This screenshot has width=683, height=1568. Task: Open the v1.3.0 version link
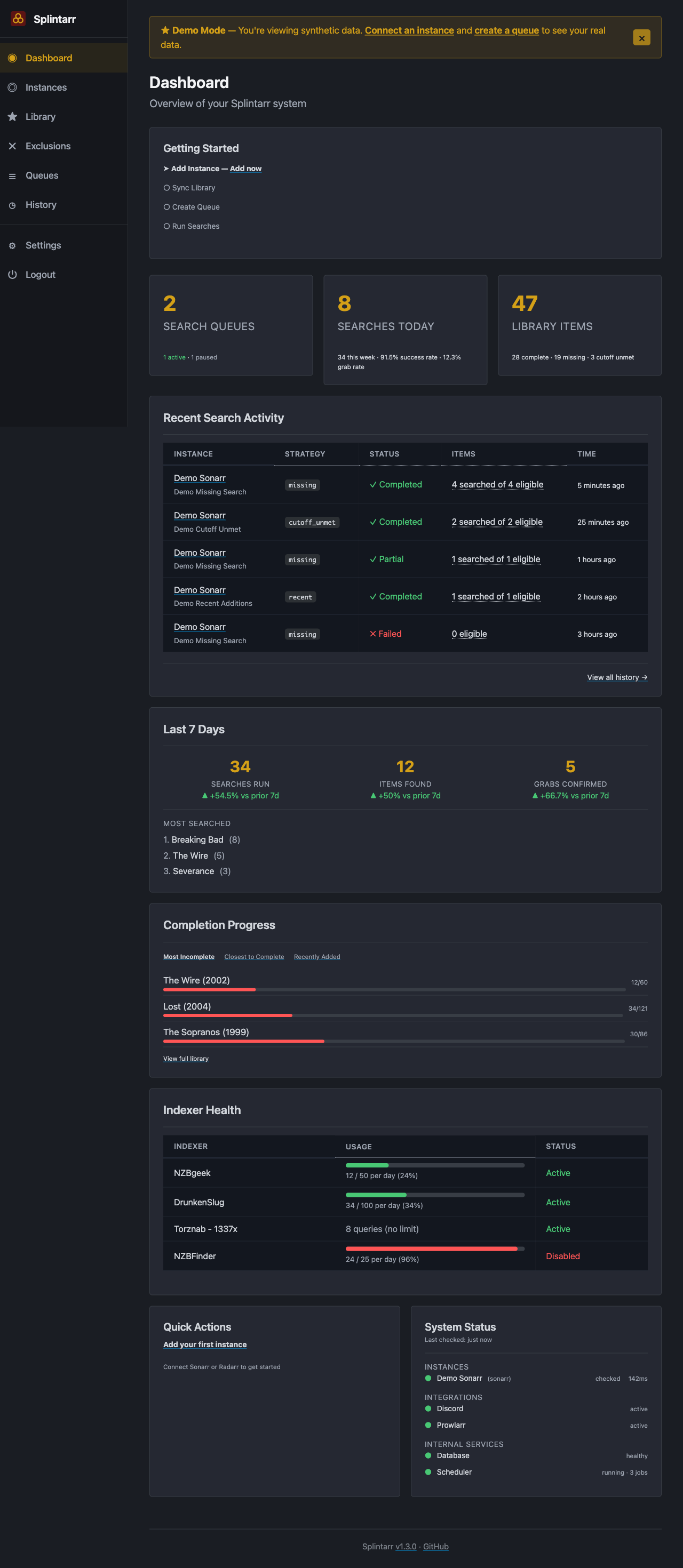pos(406,1546)
